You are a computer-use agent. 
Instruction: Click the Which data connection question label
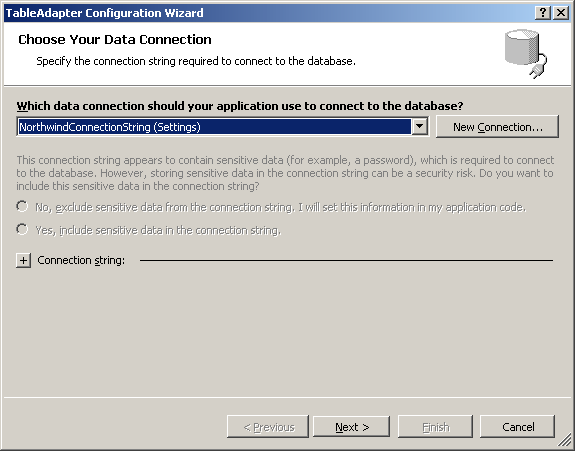[x=240, y=106]
